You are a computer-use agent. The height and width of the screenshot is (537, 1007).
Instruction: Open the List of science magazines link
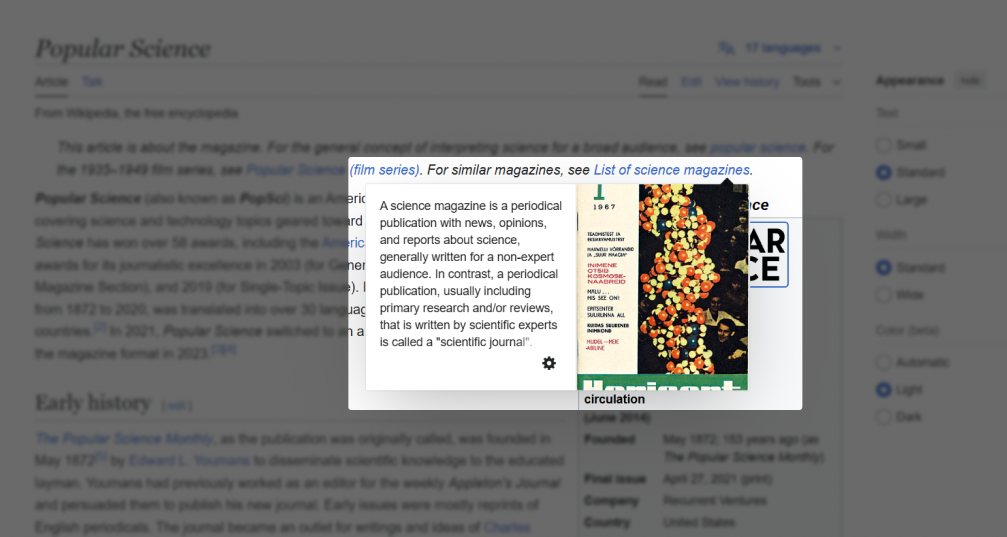[671, 170]
